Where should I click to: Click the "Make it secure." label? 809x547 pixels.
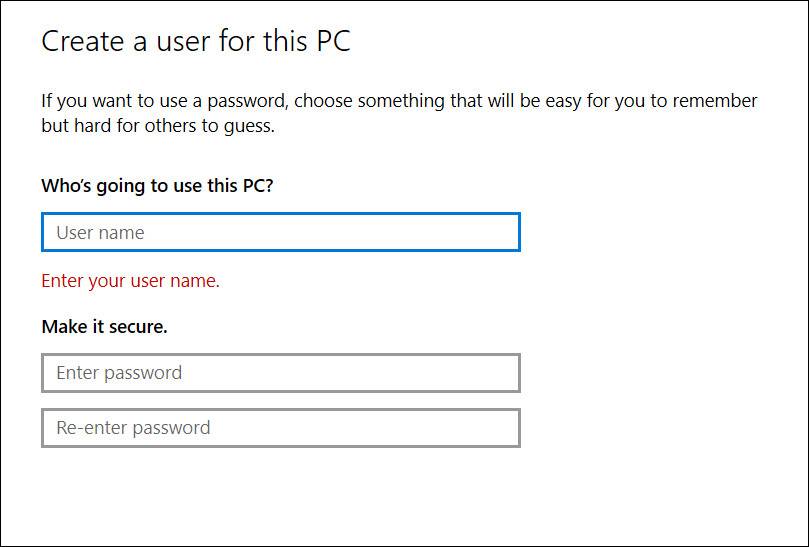[104, 326]
